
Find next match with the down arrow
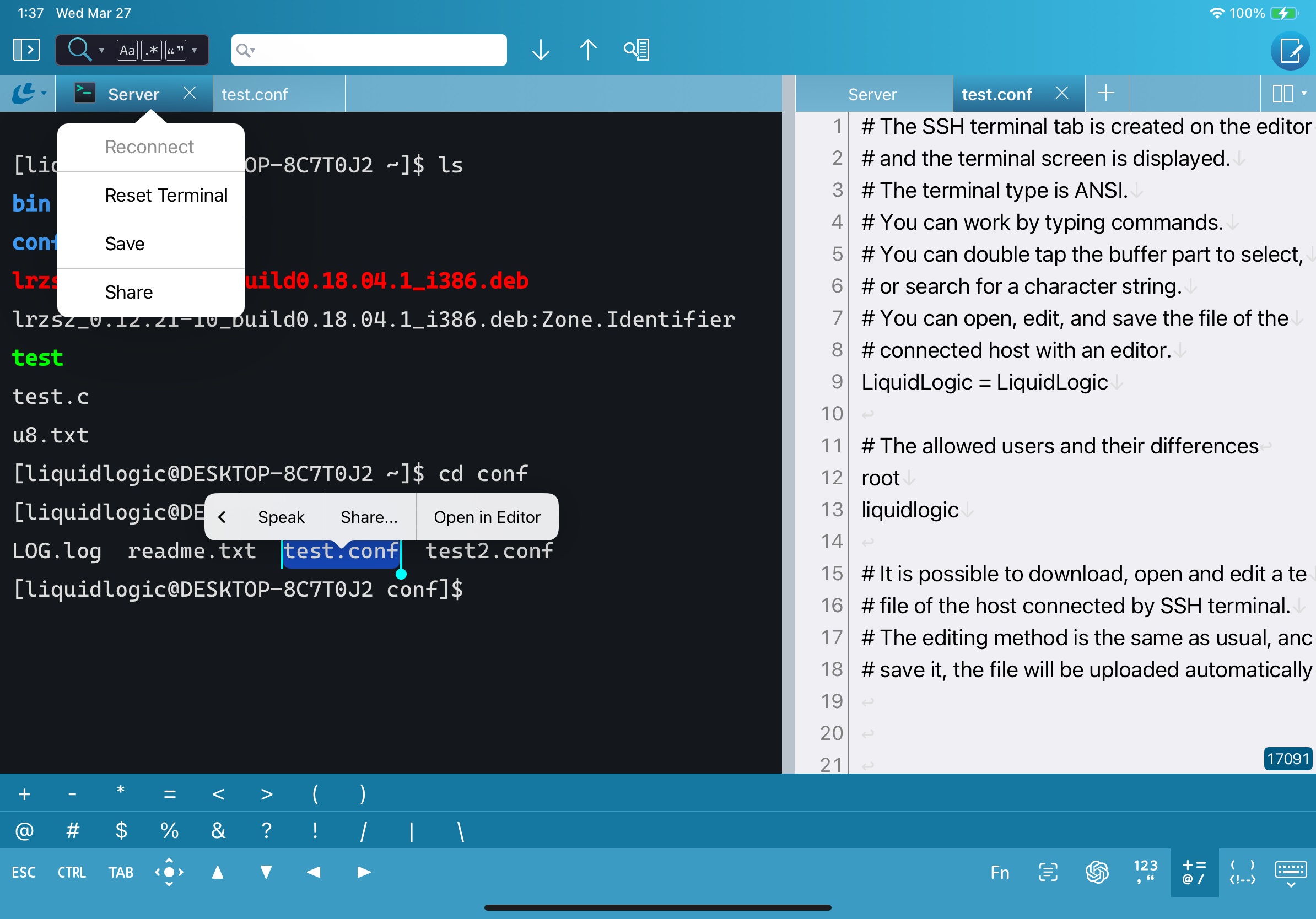540,50
